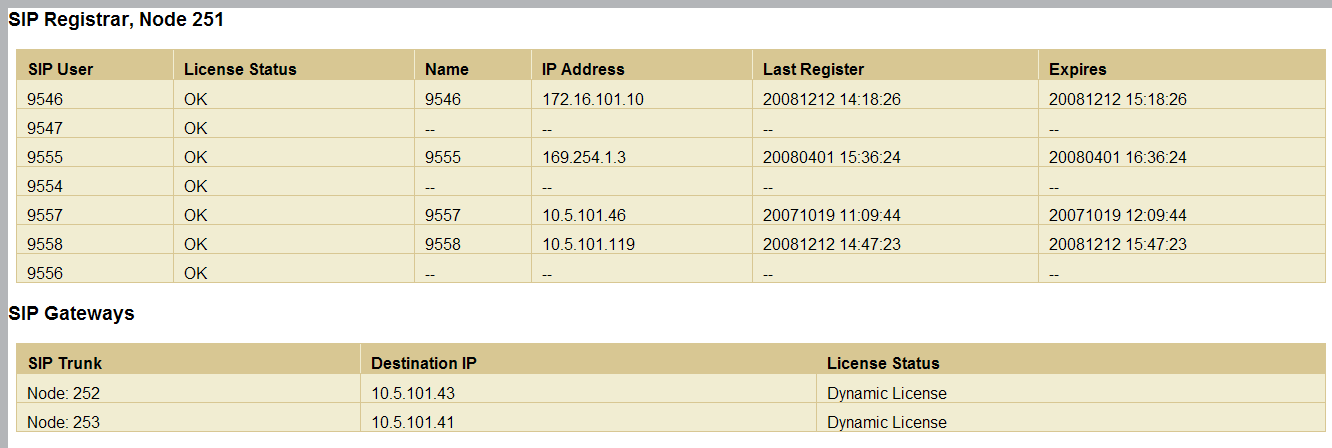The image size is (1332, 448).
Task: Select SIP user 9557 cell
Action: click(45, 215)
